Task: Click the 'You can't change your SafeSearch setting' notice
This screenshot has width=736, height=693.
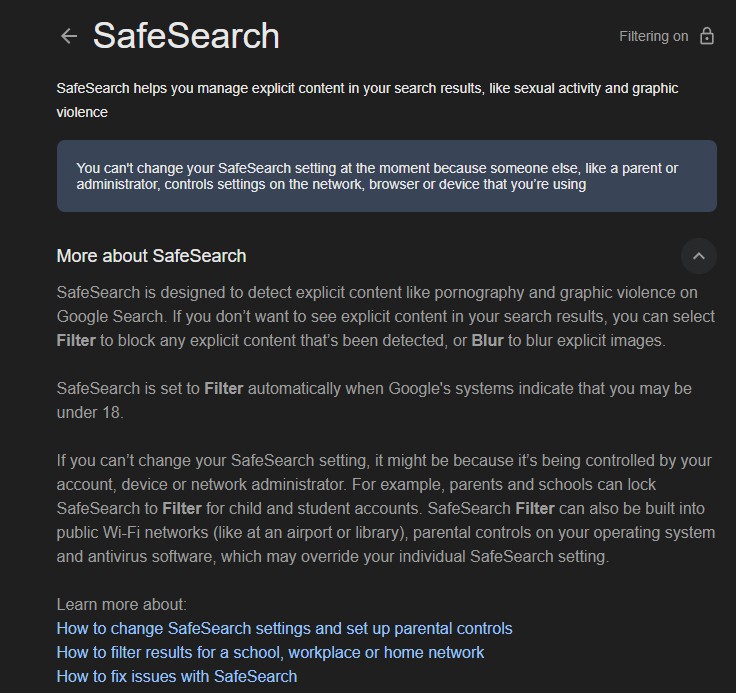Action: click(x=387, y=176)
